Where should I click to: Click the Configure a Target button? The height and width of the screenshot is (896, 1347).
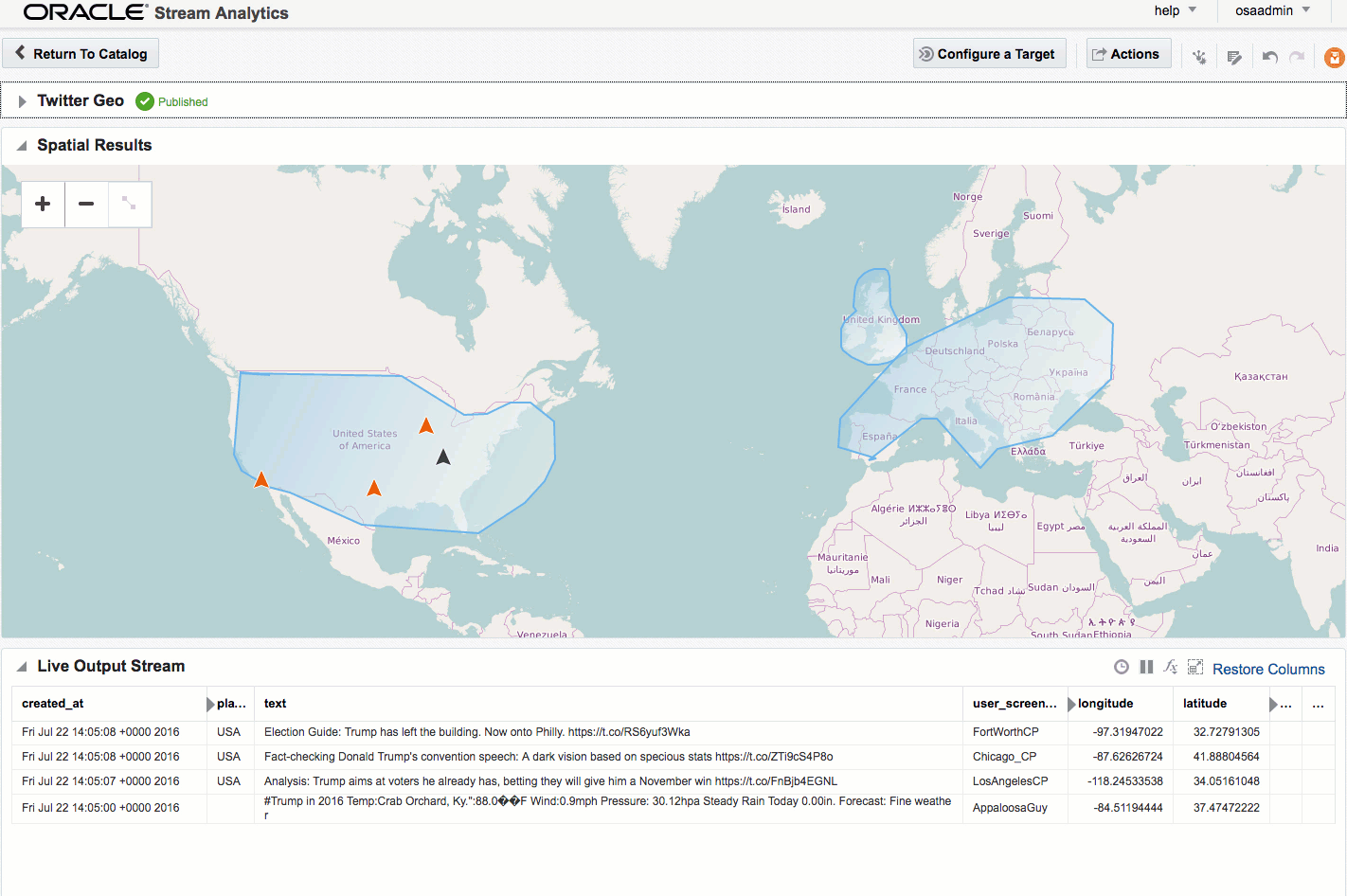coord(989,54)
